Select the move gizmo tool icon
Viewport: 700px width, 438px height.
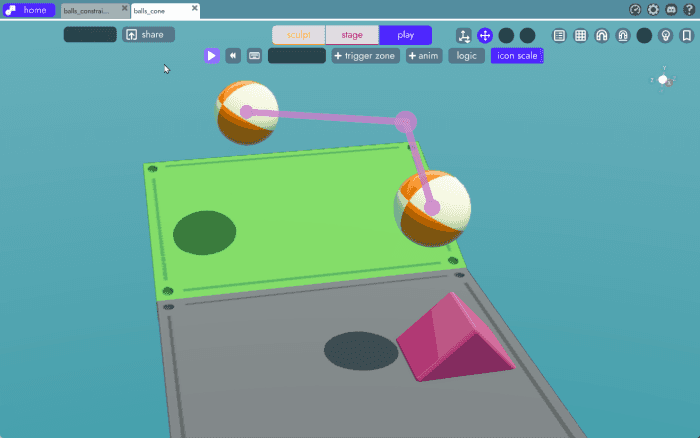(x=485, y=35)
